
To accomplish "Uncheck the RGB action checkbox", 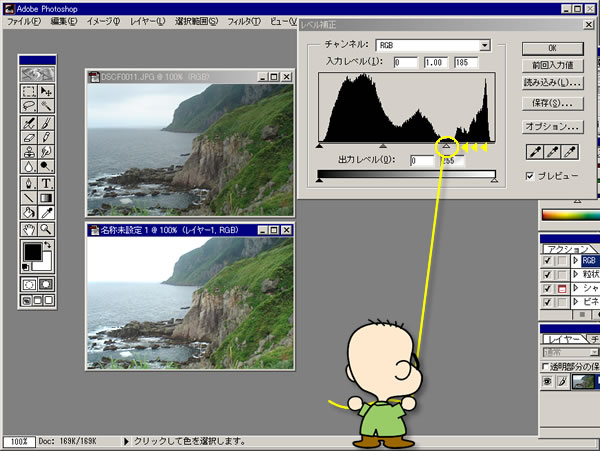I will pos(546,261).
